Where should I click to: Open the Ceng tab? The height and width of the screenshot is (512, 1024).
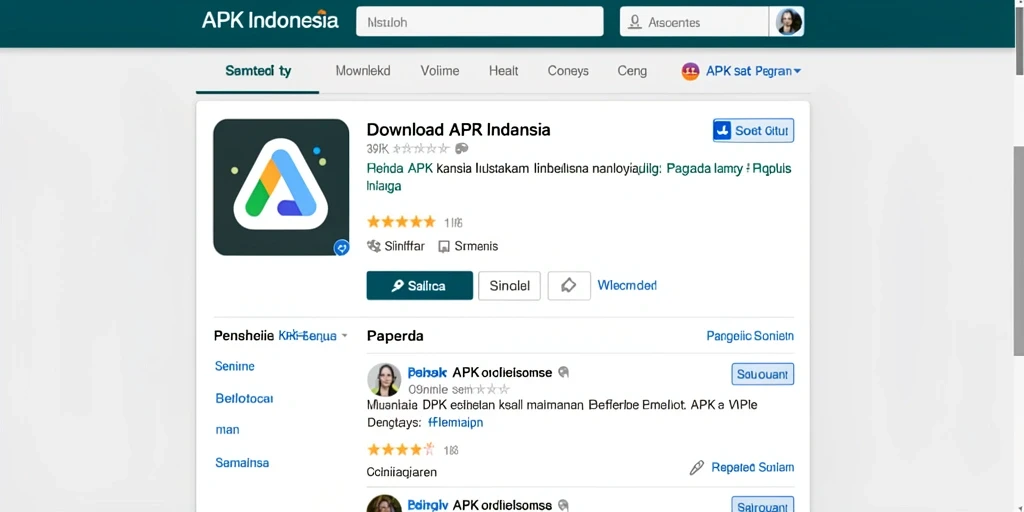pos(632,71)
